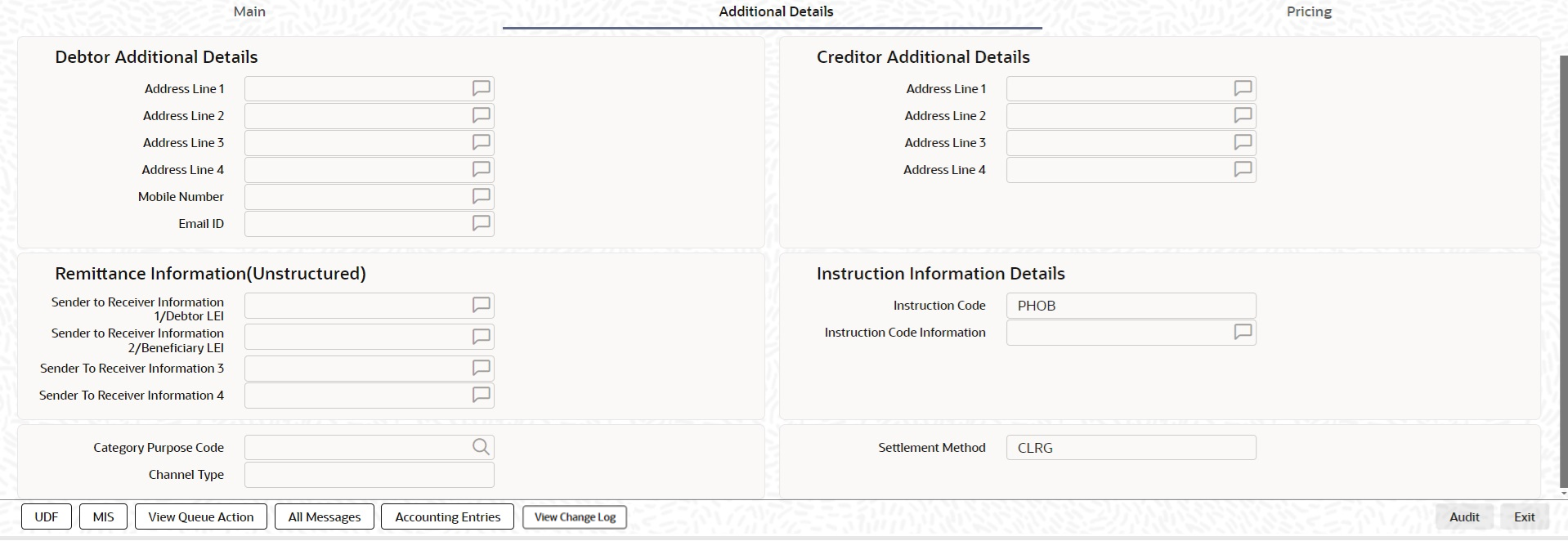
Task: Click the vertical scrollbar on the right
Action: 1563,270
